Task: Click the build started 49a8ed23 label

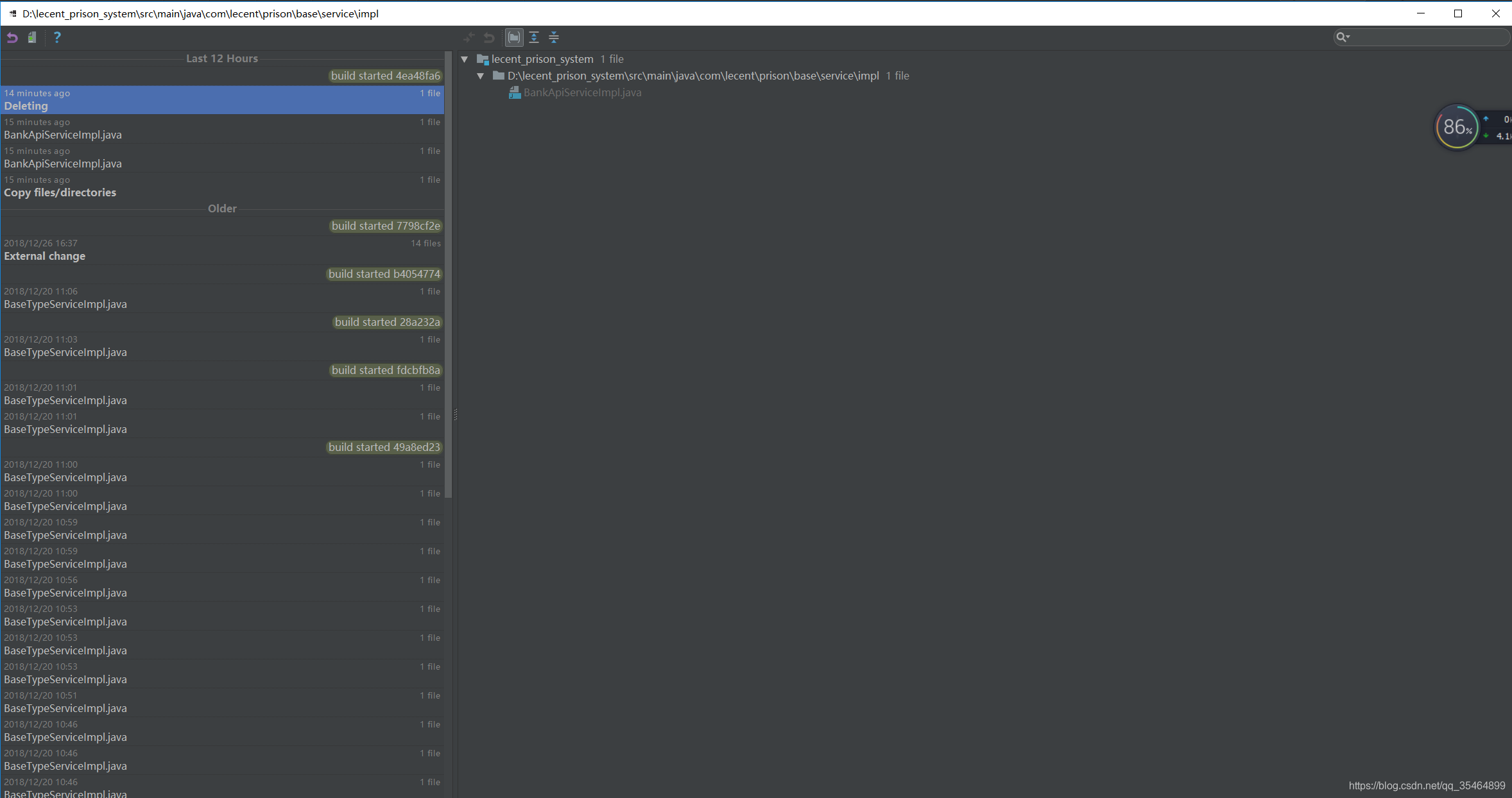Action: click(384, 447)
